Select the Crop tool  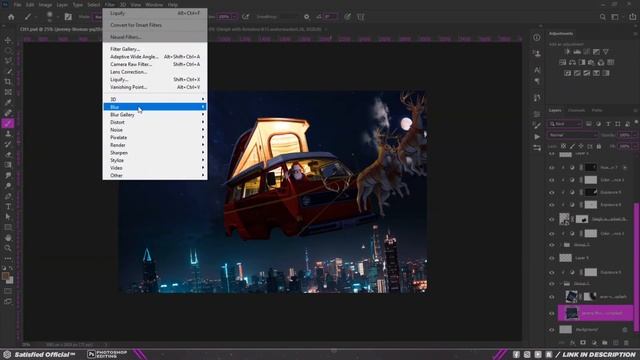click(x=8, y=82)
